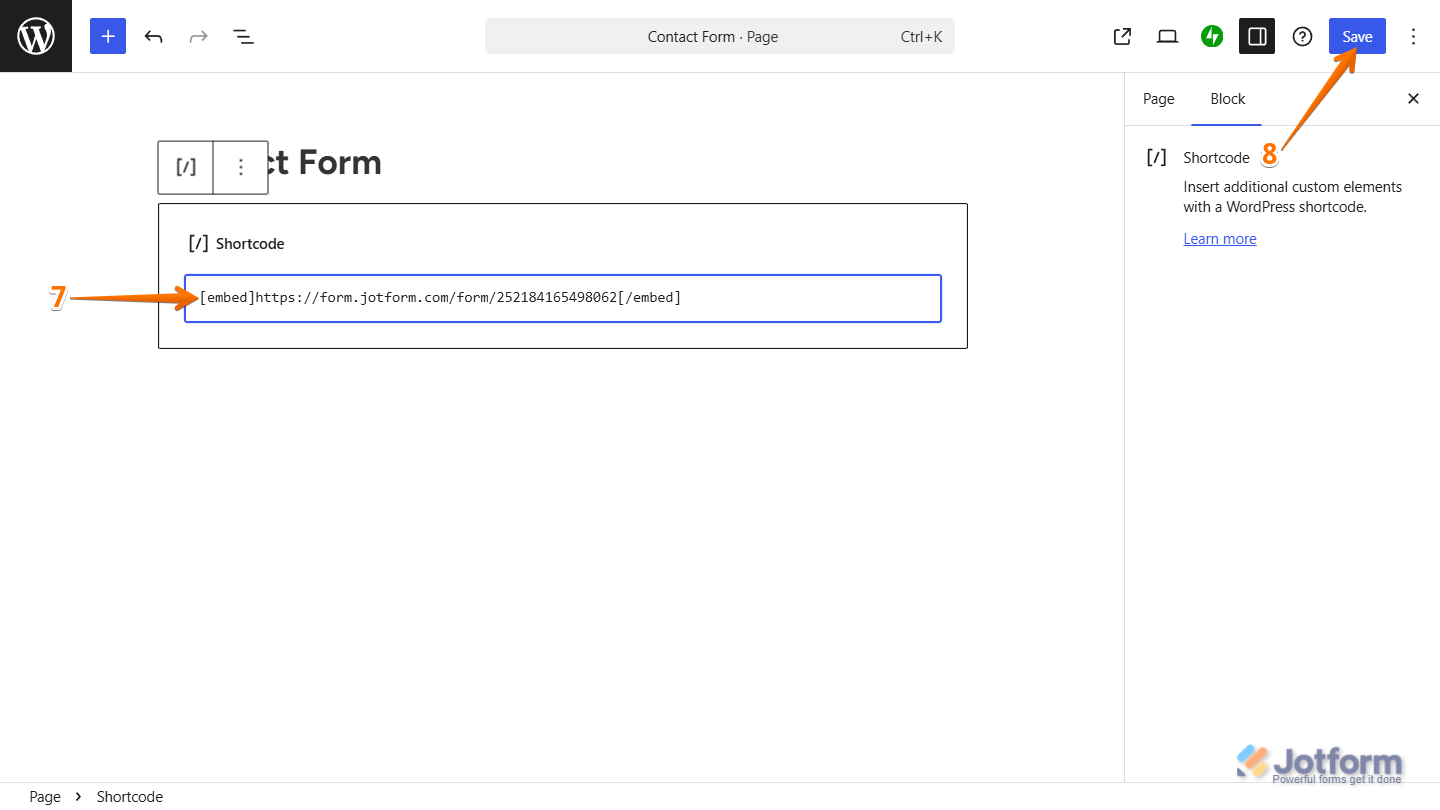1440x810 pixels.
Task: Open the editor Options three-dot menu
Action: [1413, 36]
